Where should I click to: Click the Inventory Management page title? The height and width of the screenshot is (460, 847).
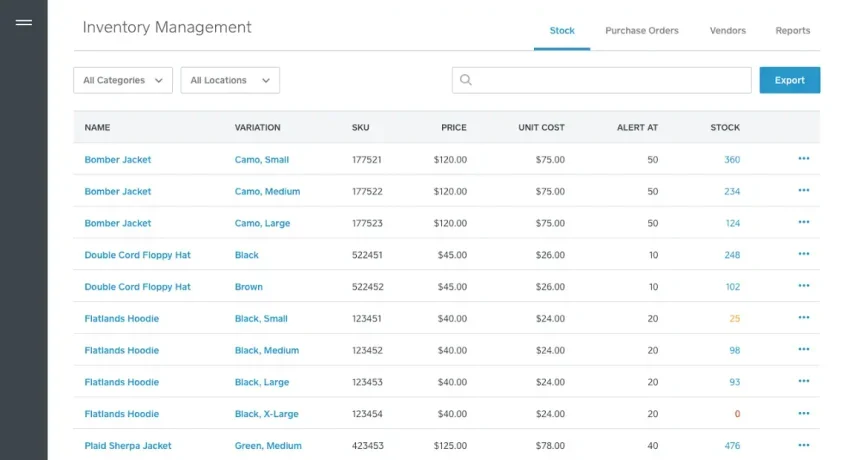(167, 28)
